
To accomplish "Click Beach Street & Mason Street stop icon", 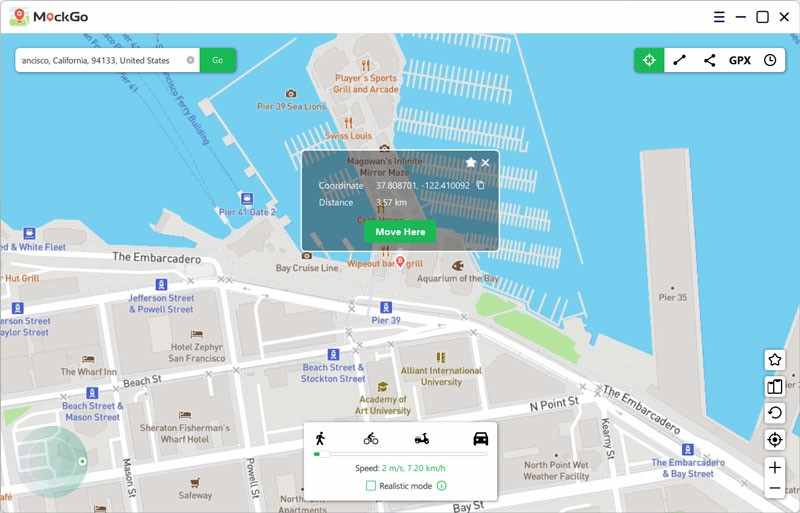I will [92, 393].
